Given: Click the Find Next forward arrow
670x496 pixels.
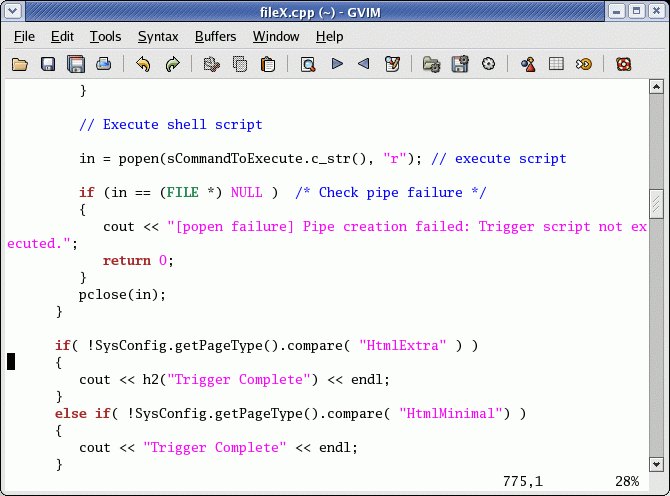Looking at the screenshot, I should [x=337, y=64].
